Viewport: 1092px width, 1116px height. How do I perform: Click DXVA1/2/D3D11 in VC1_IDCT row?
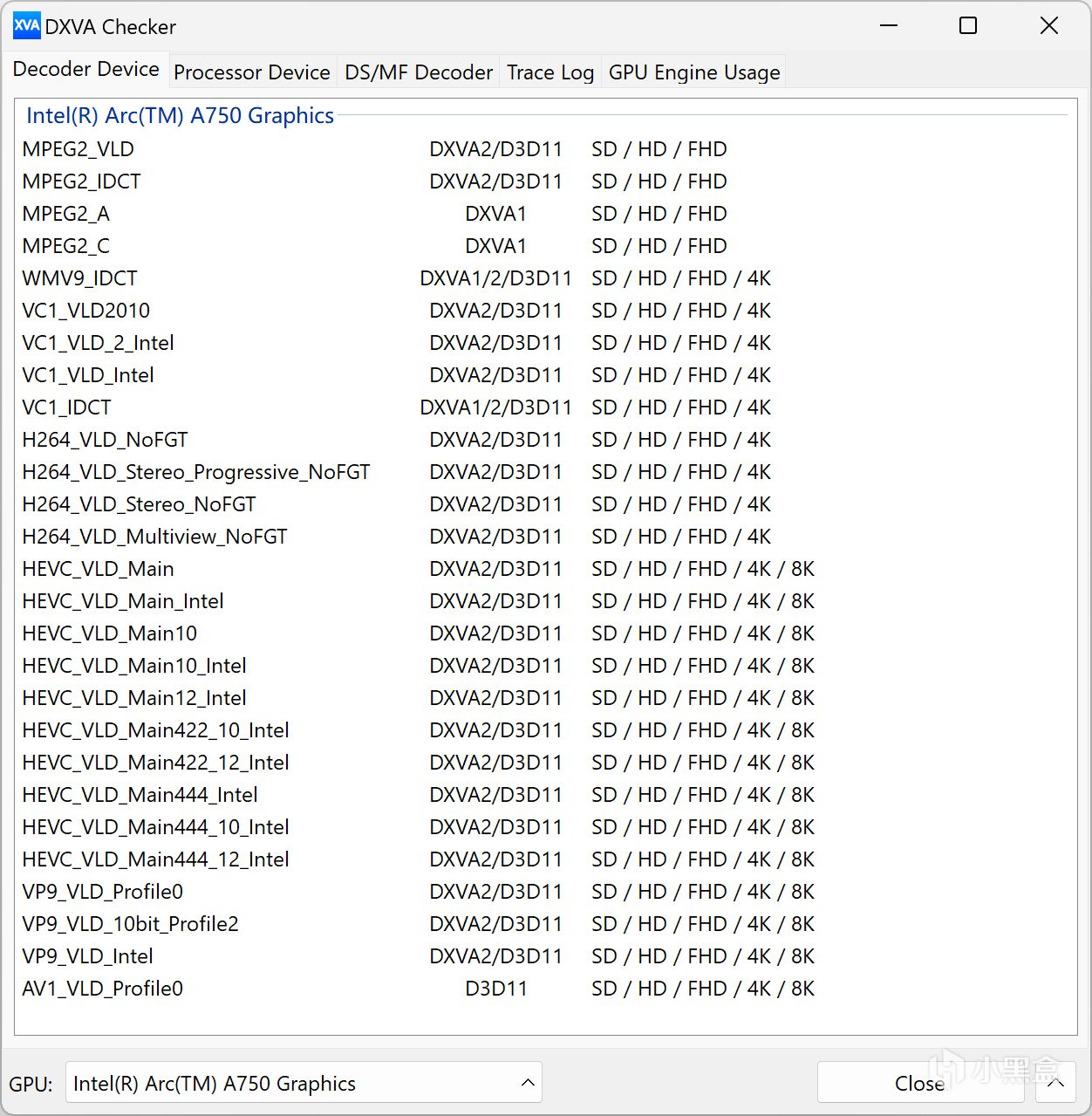pos(495,407)
